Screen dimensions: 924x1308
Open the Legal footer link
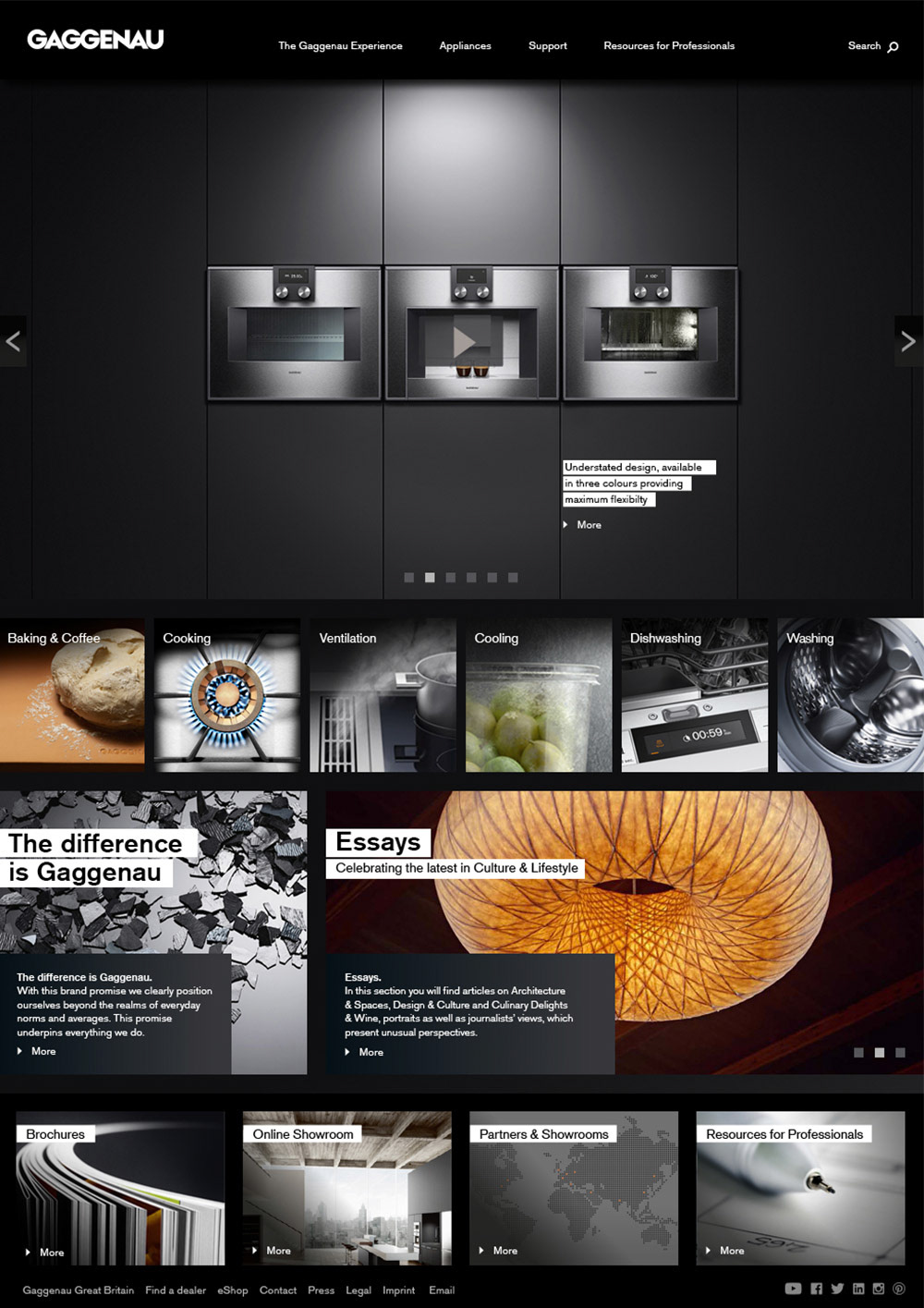(x=359, y=1290)
